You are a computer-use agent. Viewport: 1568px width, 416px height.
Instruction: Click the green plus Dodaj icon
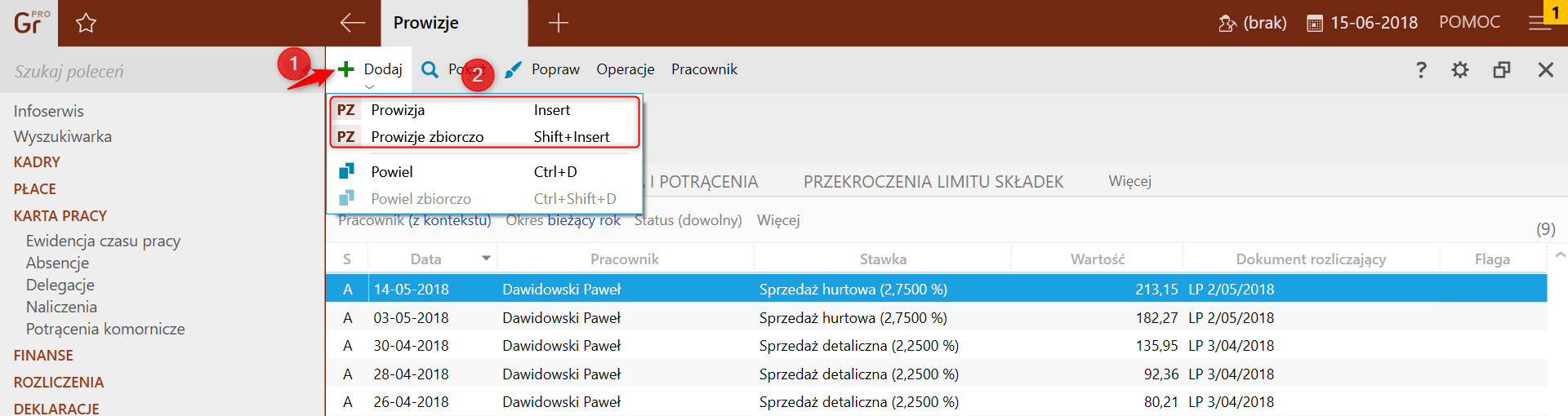pos(346,69)
